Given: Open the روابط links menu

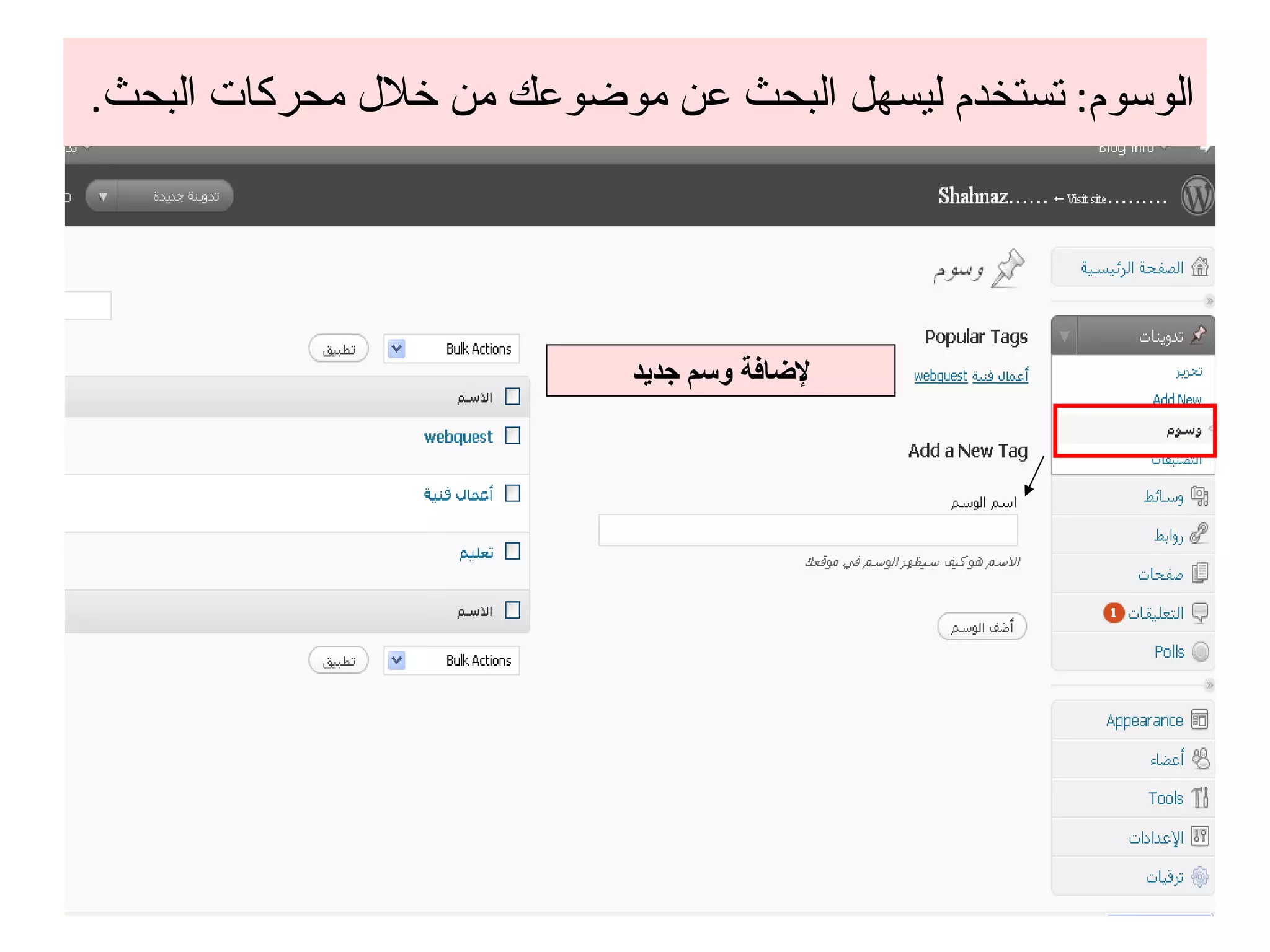Looking at the screenshot, I should (1133, 534).
